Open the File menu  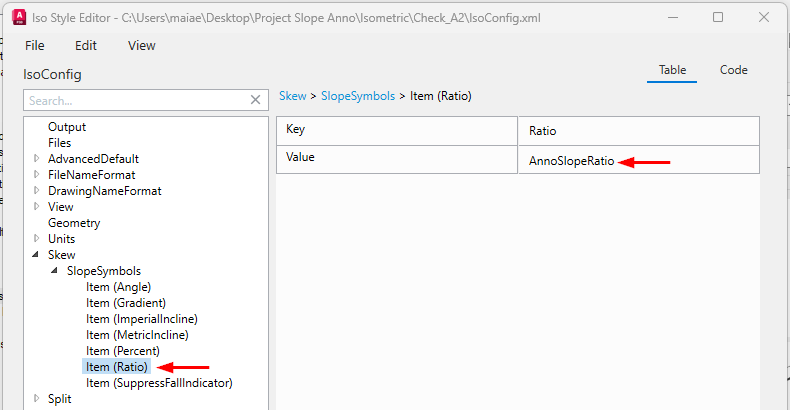(35, 45)
